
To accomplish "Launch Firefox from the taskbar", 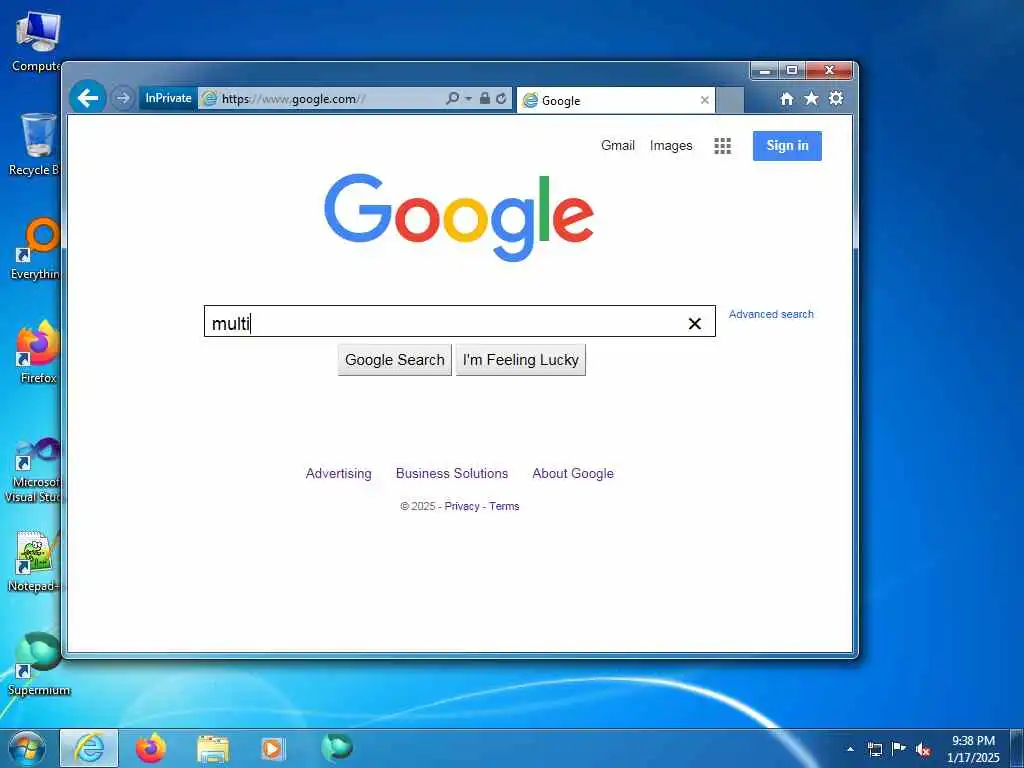I will pos(151,748).
